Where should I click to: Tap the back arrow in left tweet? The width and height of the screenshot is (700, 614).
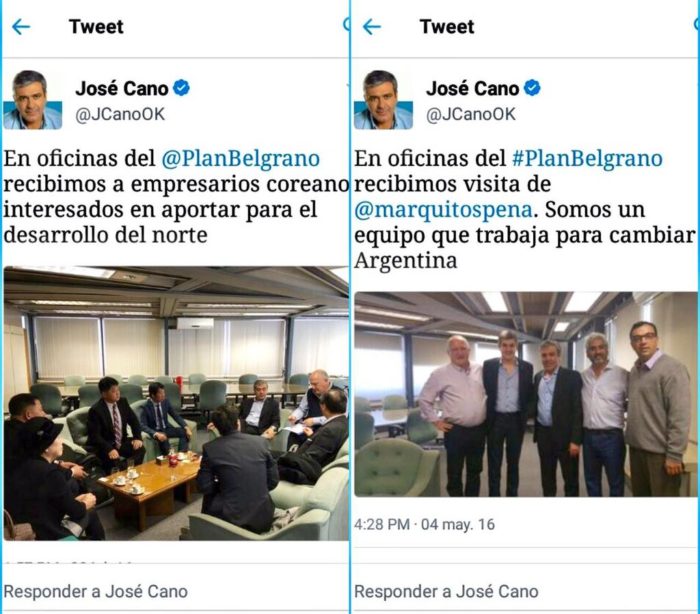tap(21, 27)
